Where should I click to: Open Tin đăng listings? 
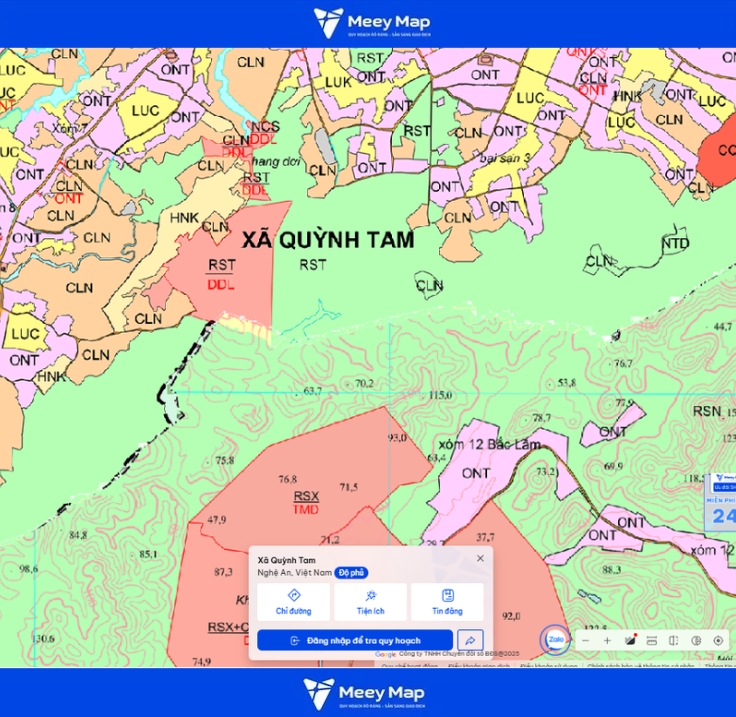coord(447,602)
